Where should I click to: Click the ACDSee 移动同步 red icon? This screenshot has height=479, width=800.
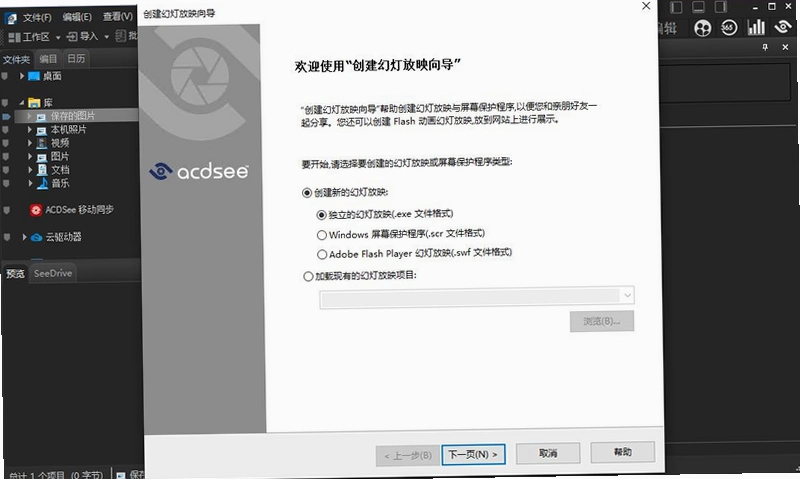click(x=36, y=210)
